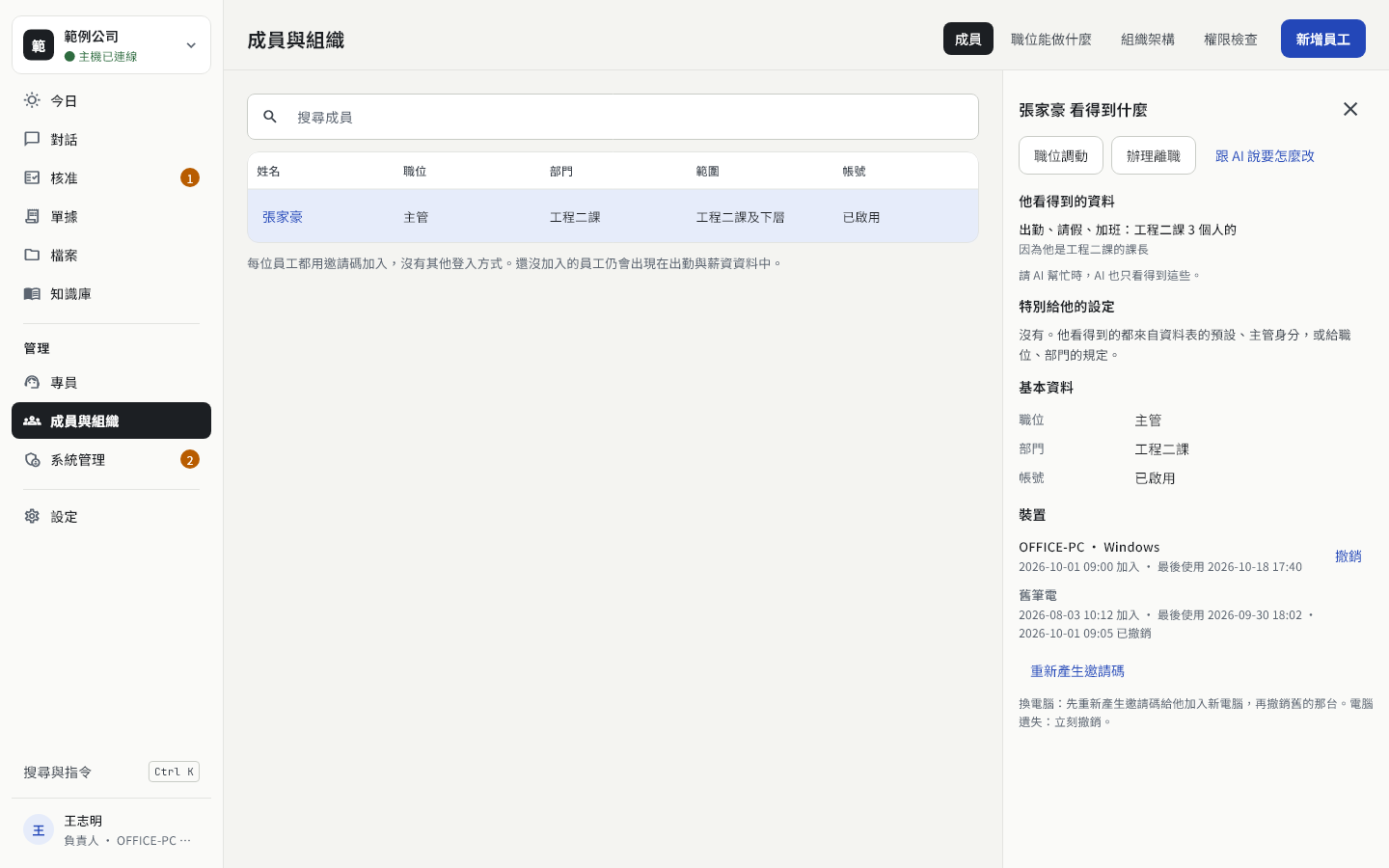This screenshot has height=868, width=1389.
Task: Open 對話 via its chat bubble icon
Action: click(x=32, y=139)
